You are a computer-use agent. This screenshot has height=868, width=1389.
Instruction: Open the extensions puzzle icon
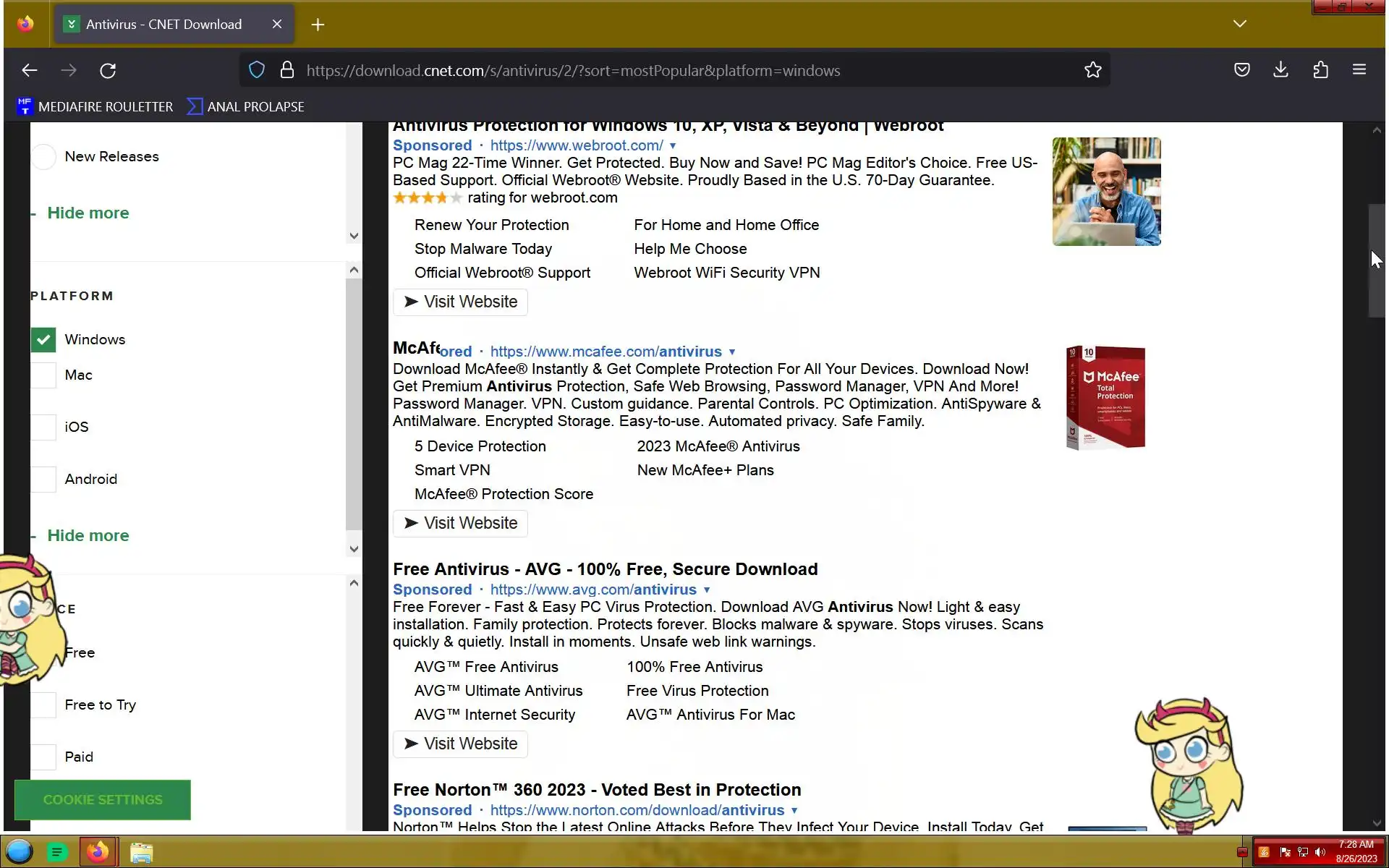tap(1320, 70)
